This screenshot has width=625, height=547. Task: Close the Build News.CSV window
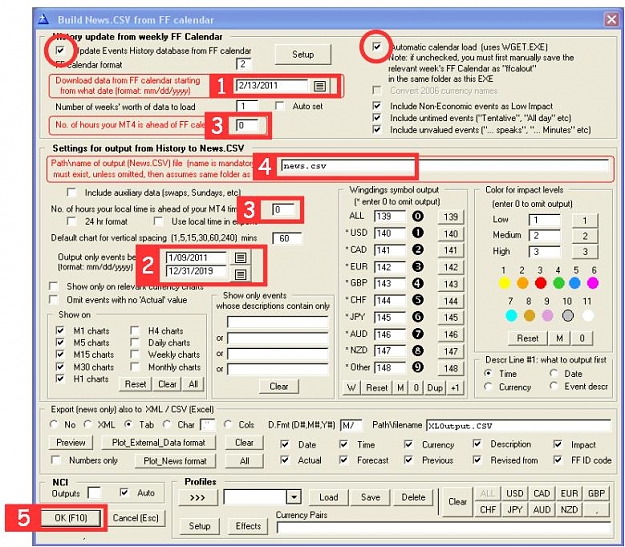(611, 19)
